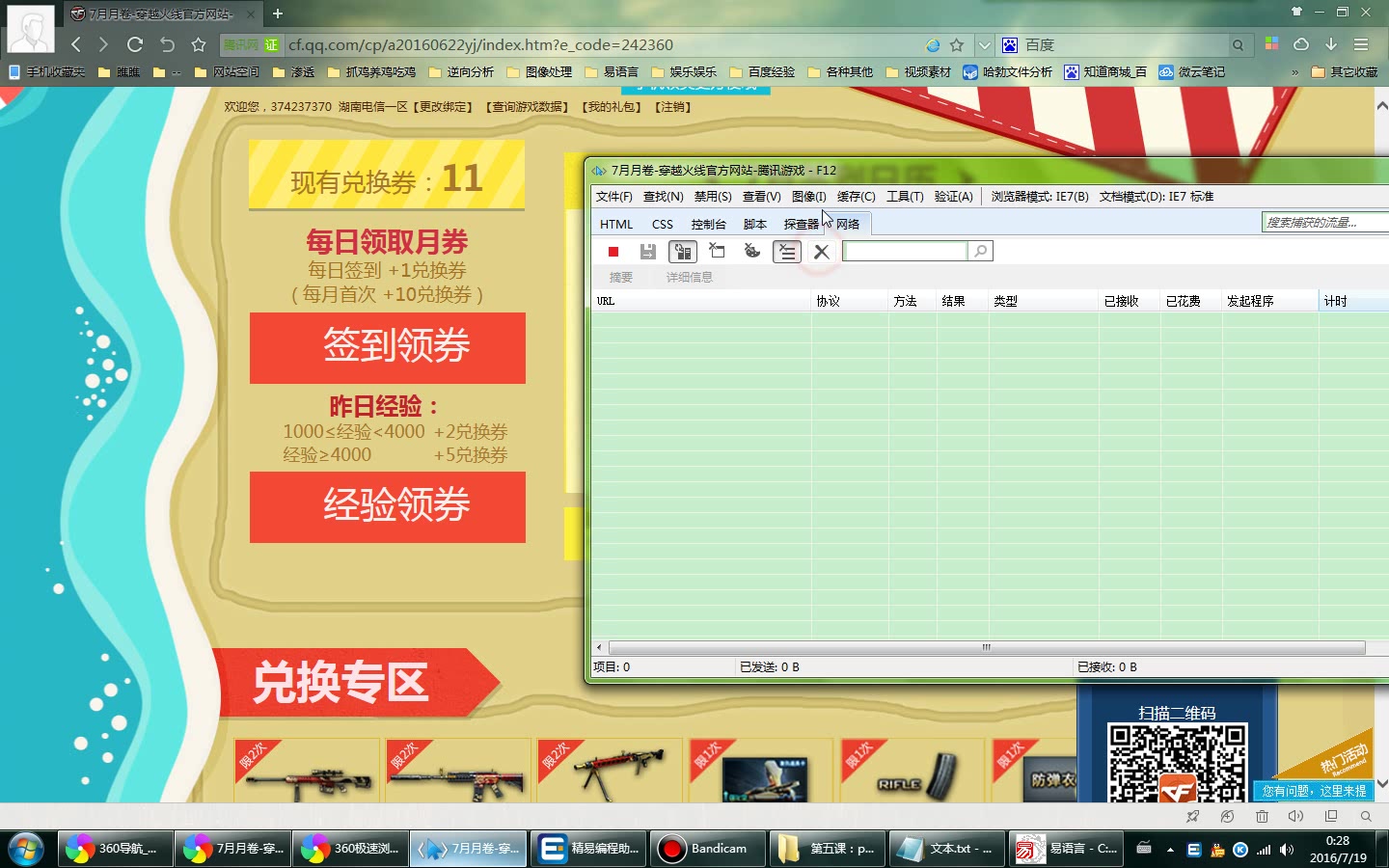The image size is (1389, 868).
Task: Click the page reload icon
Action: (135, 44)
